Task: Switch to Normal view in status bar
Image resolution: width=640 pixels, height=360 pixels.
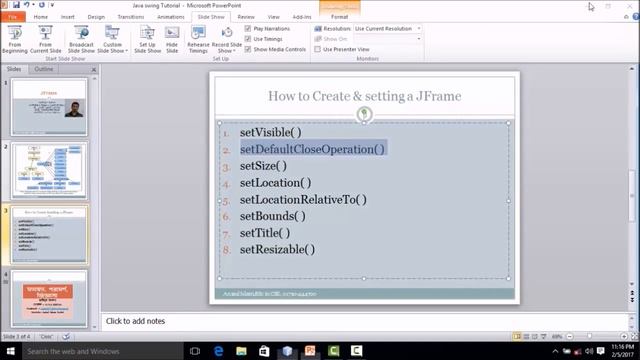Action: tap(517, 336)
